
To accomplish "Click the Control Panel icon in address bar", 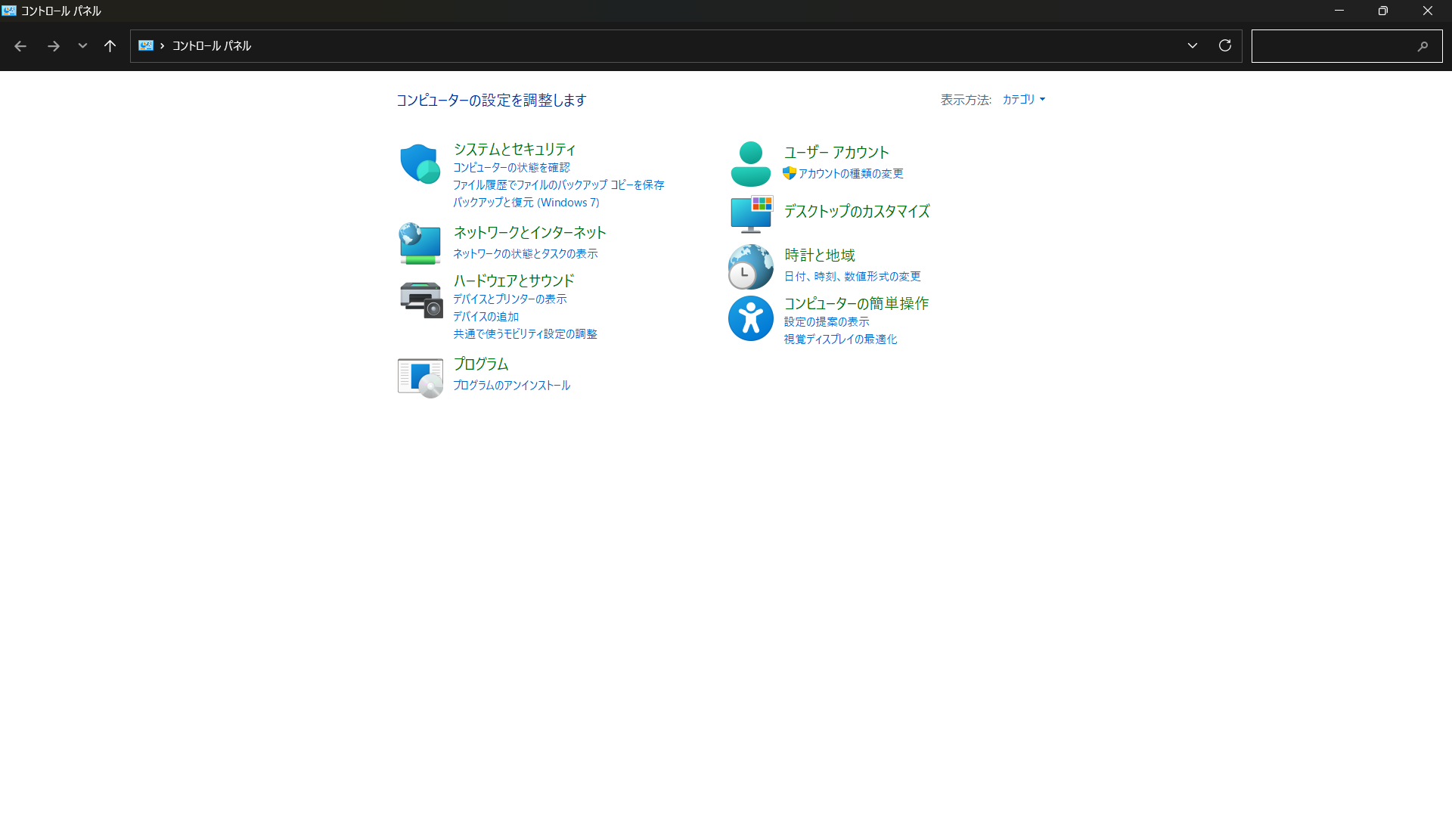I will click(146, 45).
